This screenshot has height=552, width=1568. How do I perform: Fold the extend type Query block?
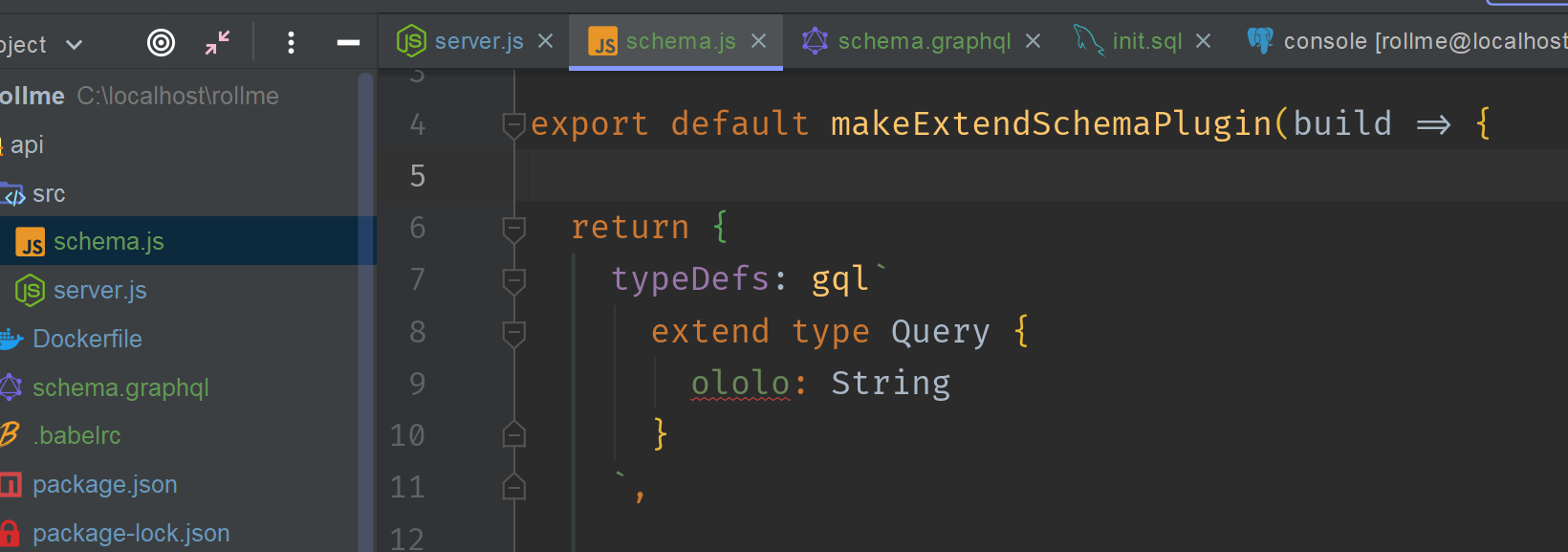[x=514, y=333]
